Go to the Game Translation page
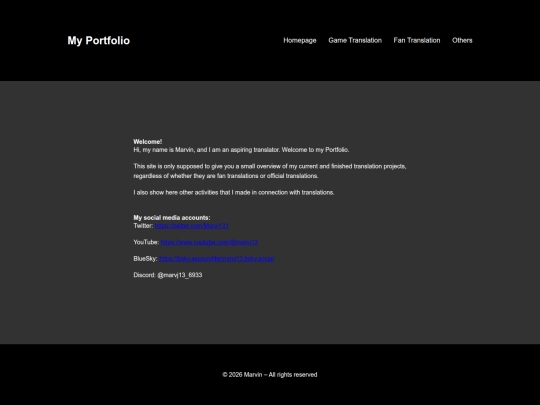540x405 pixels. (x=355, y=40)
